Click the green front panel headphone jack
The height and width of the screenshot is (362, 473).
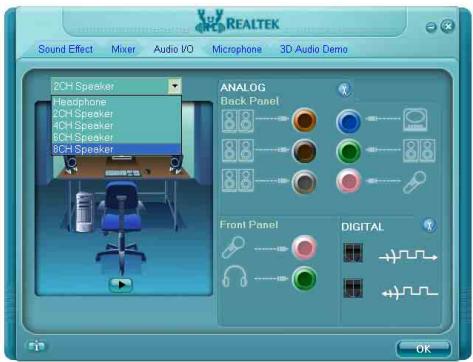pos(304,278)
